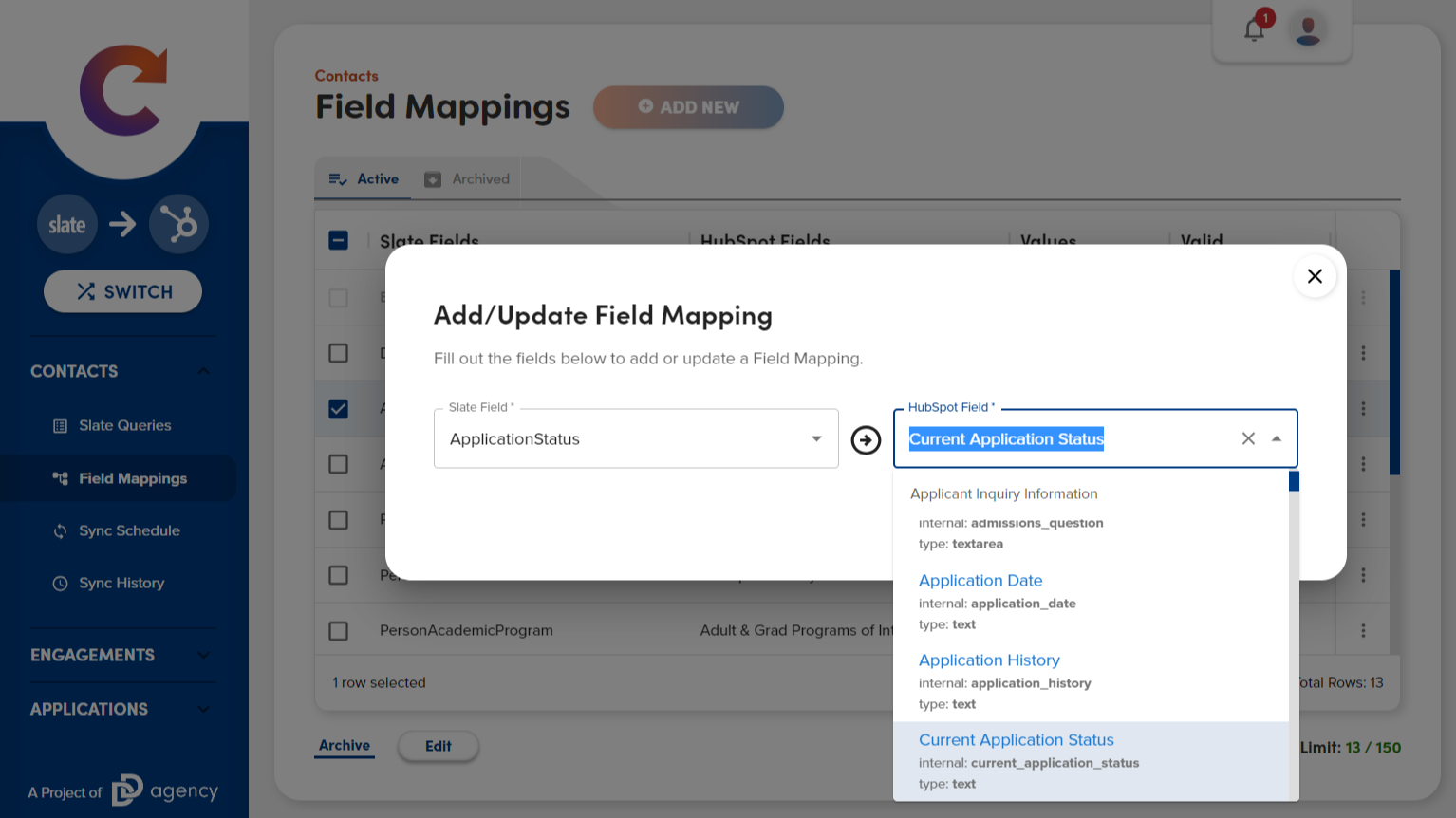This screenshot has width=1456, height=818.
Task: Click the SWITCH button
Action: tap(123, 291)
